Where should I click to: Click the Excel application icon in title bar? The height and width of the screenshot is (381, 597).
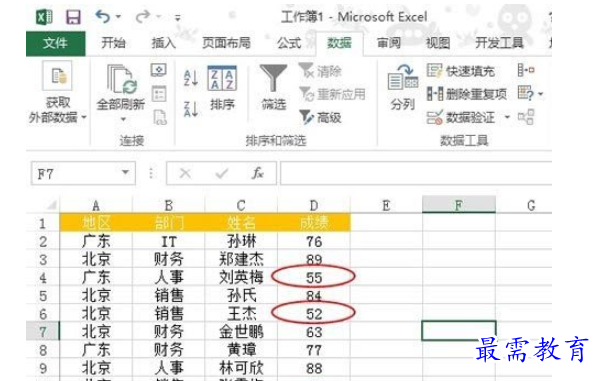click(x=44, y=17)
